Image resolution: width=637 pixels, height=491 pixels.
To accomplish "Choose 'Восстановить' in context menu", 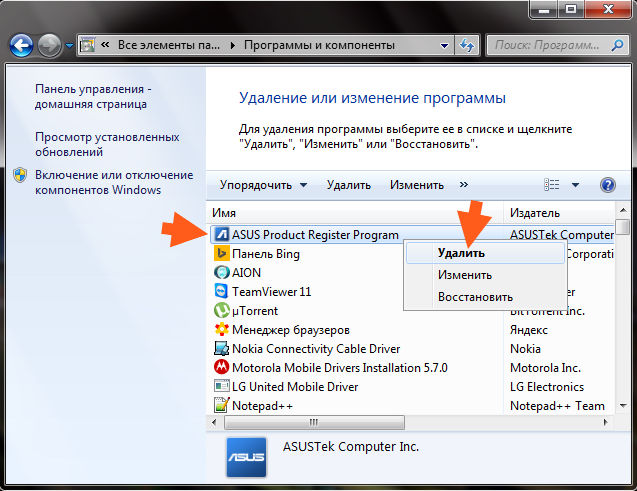I will tap(485, 297).
